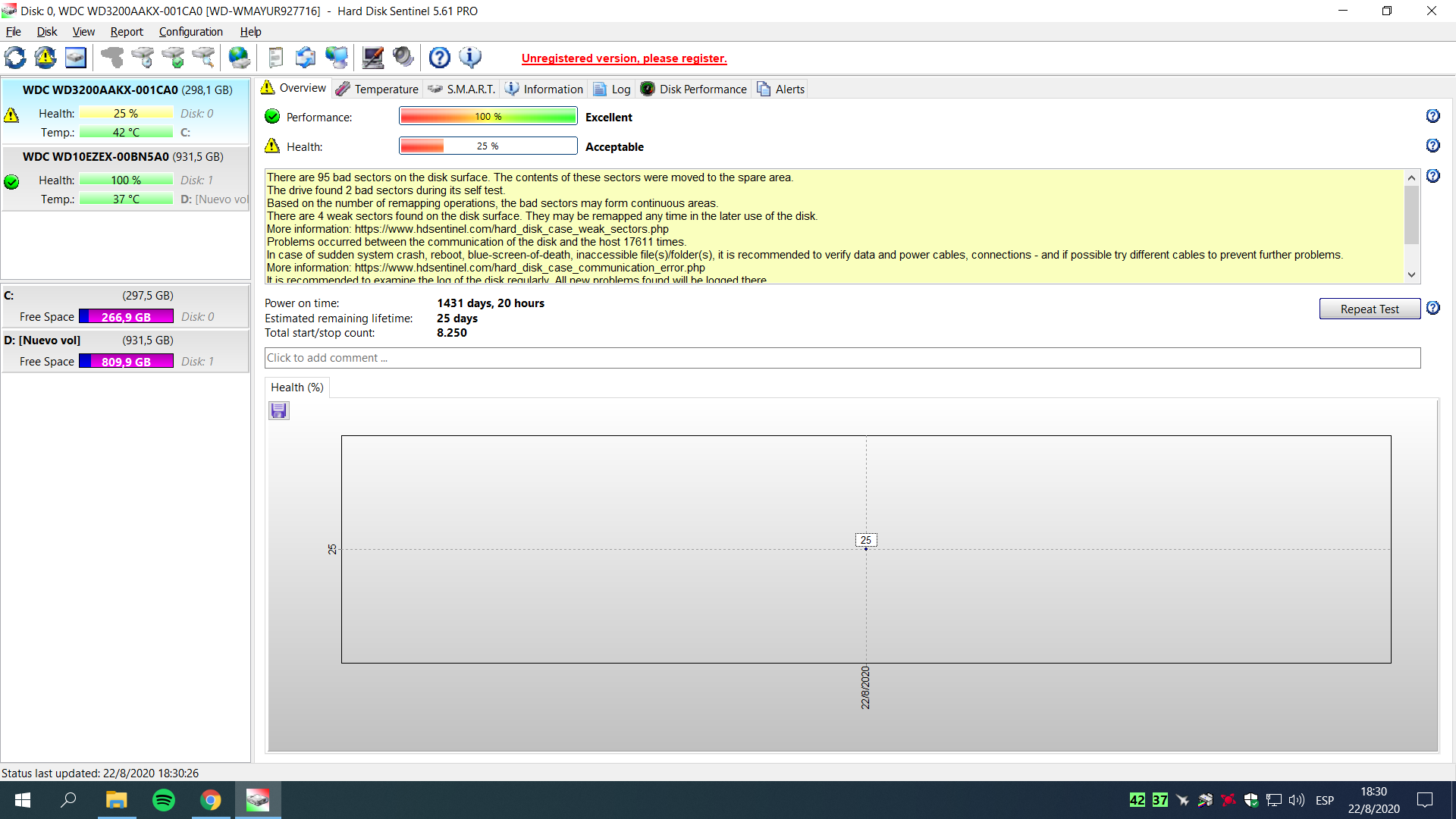
Task: Click the C: free space 266,9 GB bar
Action: [x=126, y=317]
